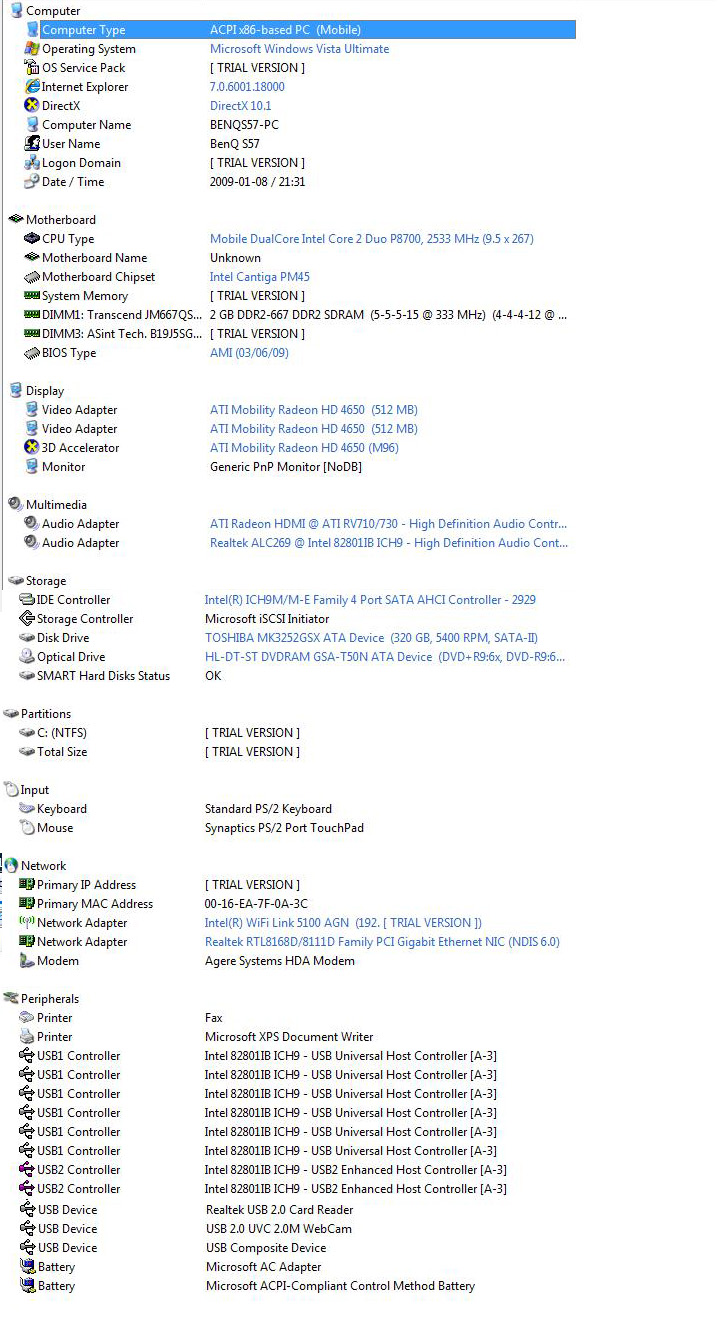Click the Storage section icon
720x1335 pixels.
tap(15, 581)
